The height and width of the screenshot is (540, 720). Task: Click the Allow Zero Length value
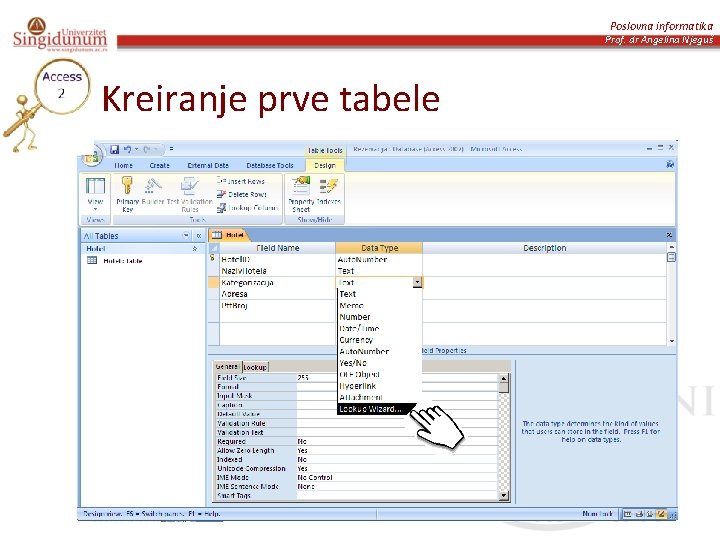coord(397,450)
